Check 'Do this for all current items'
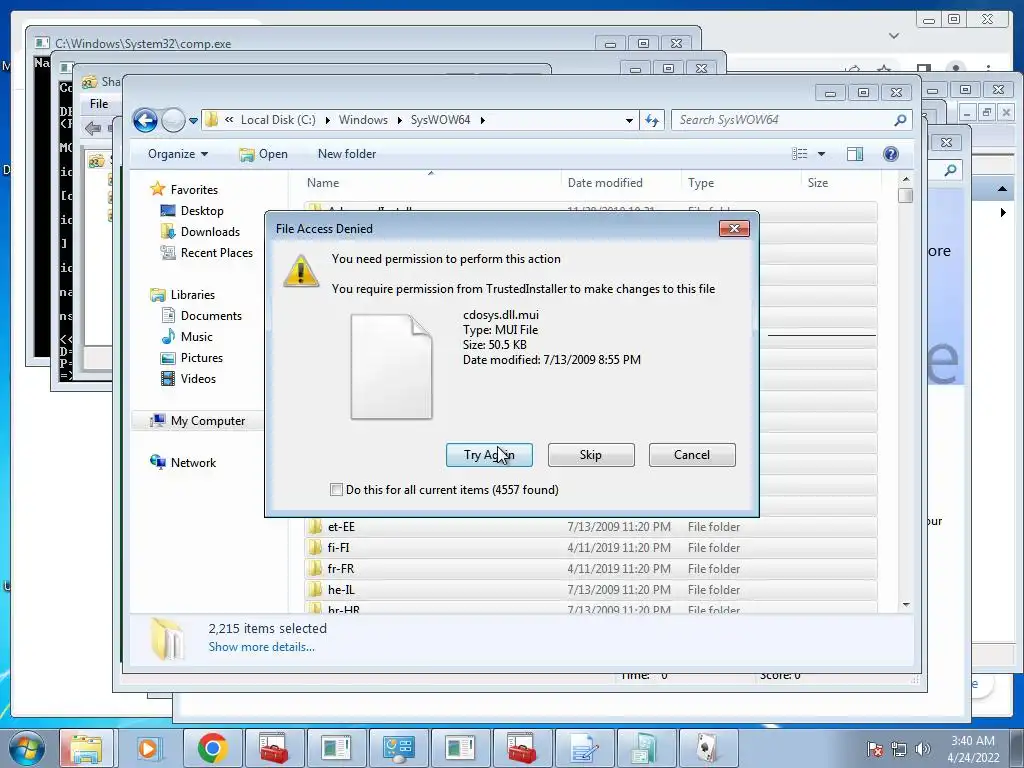 tap(336, 490)
